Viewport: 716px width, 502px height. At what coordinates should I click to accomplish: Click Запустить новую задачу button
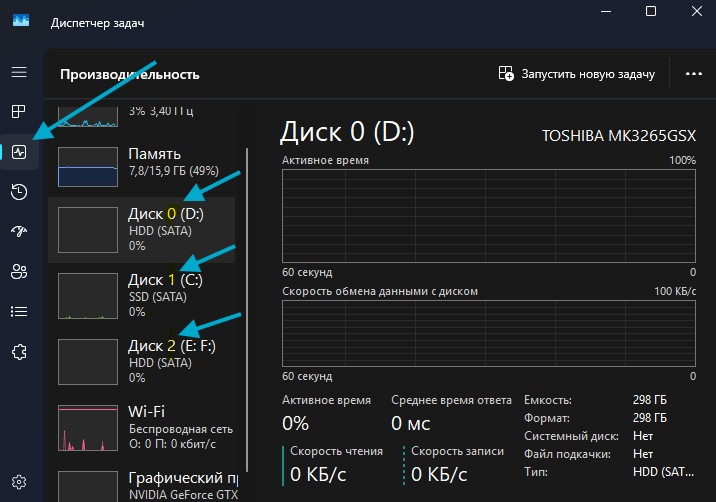click(x=577, y=74)
